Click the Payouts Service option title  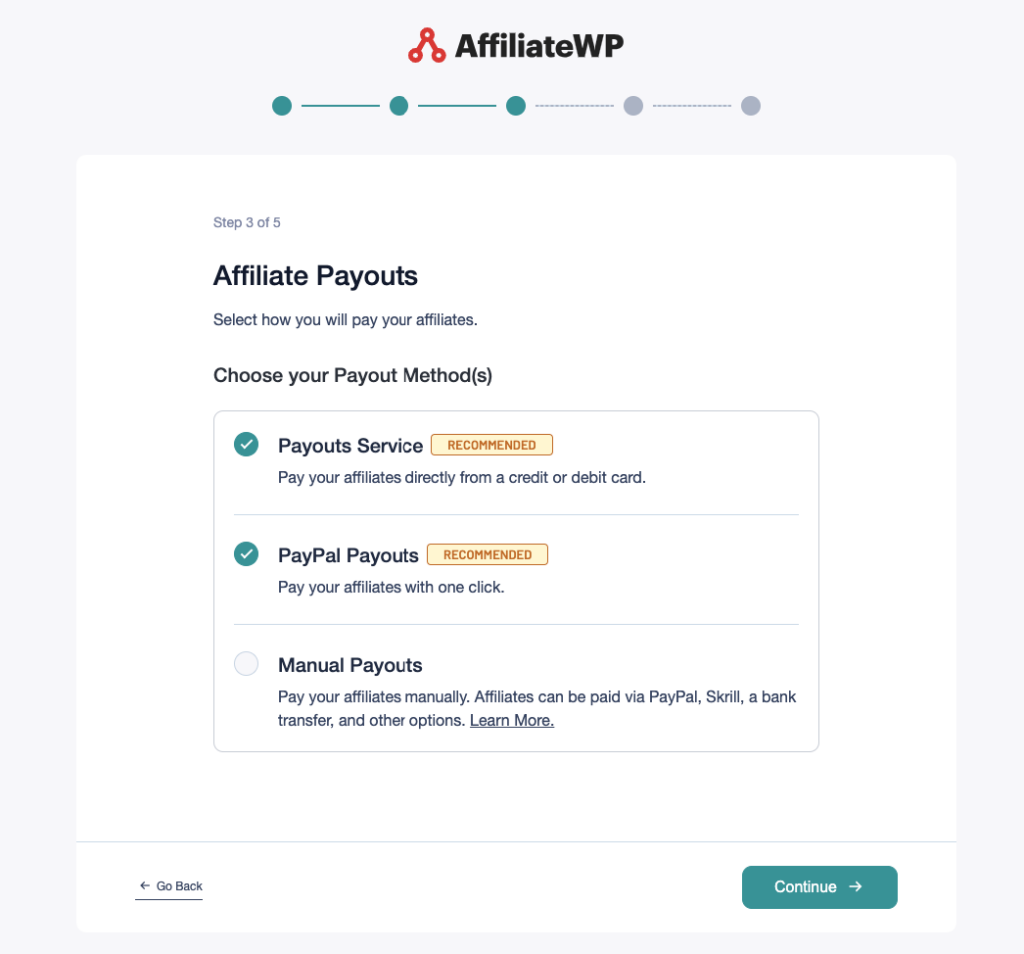click(350, 446)
